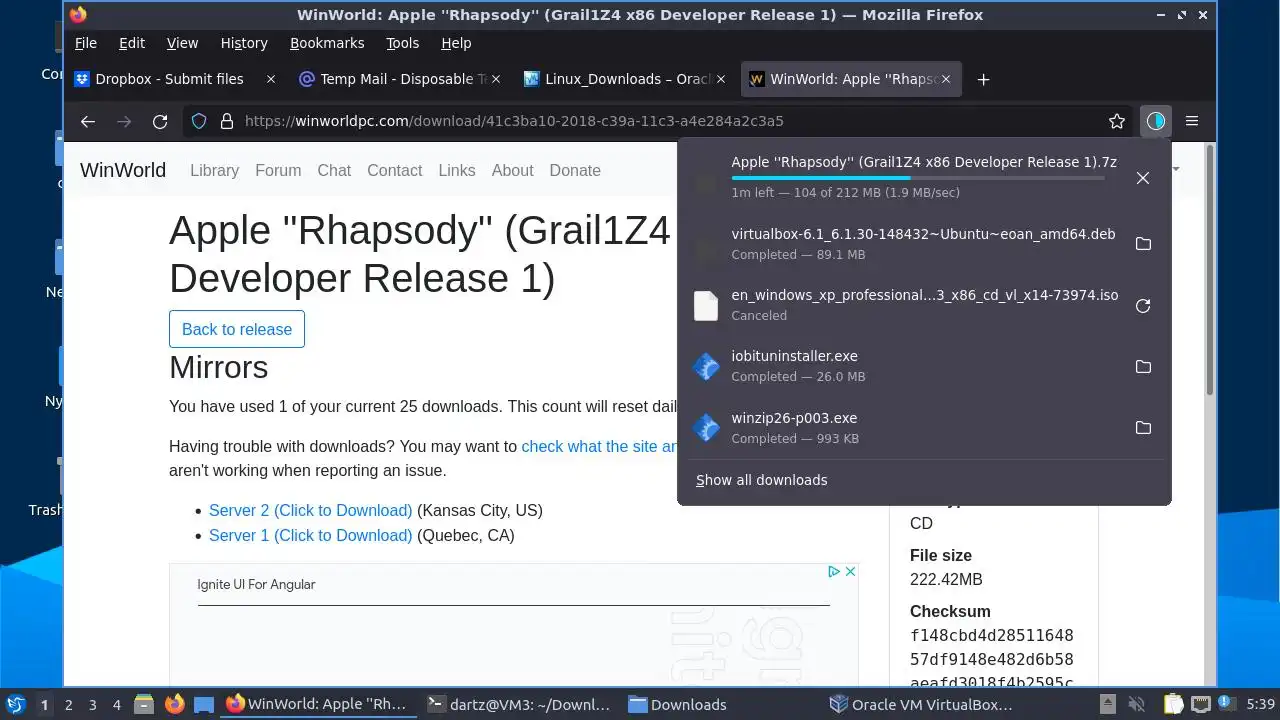Open the View menu

click(182, 43)
